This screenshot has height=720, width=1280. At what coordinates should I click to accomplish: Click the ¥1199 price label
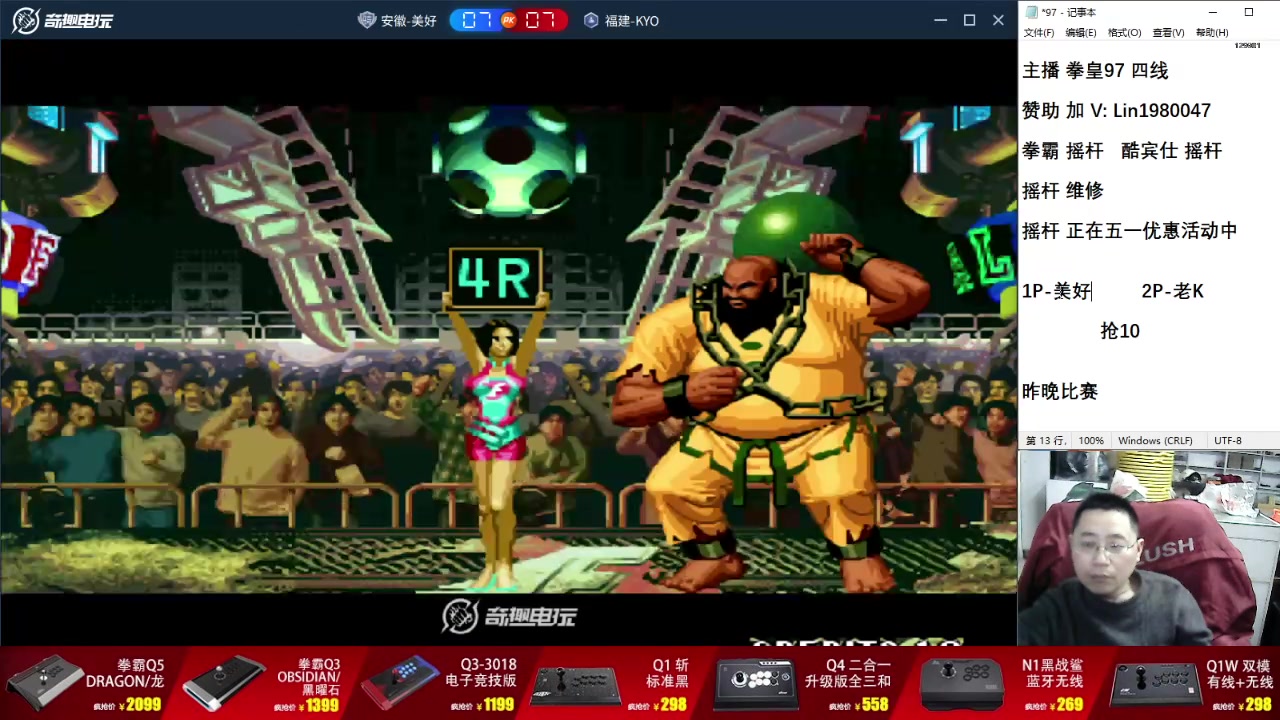(x=495, y=705)
